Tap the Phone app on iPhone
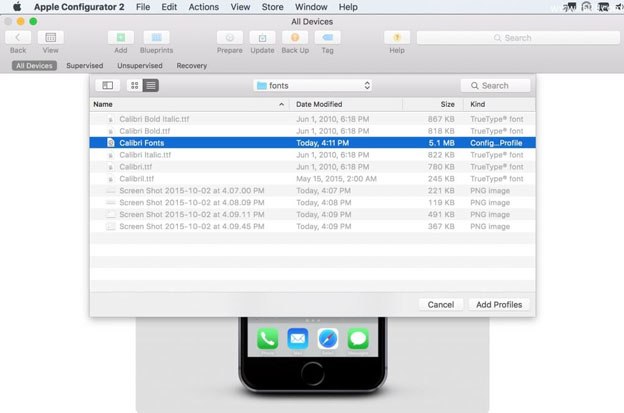 [x=267, y=339]
